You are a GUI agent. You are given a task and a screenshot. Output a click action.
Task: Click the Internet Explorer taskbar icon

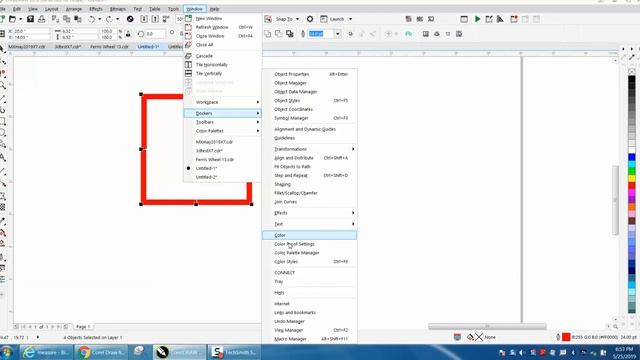point(29,352)
